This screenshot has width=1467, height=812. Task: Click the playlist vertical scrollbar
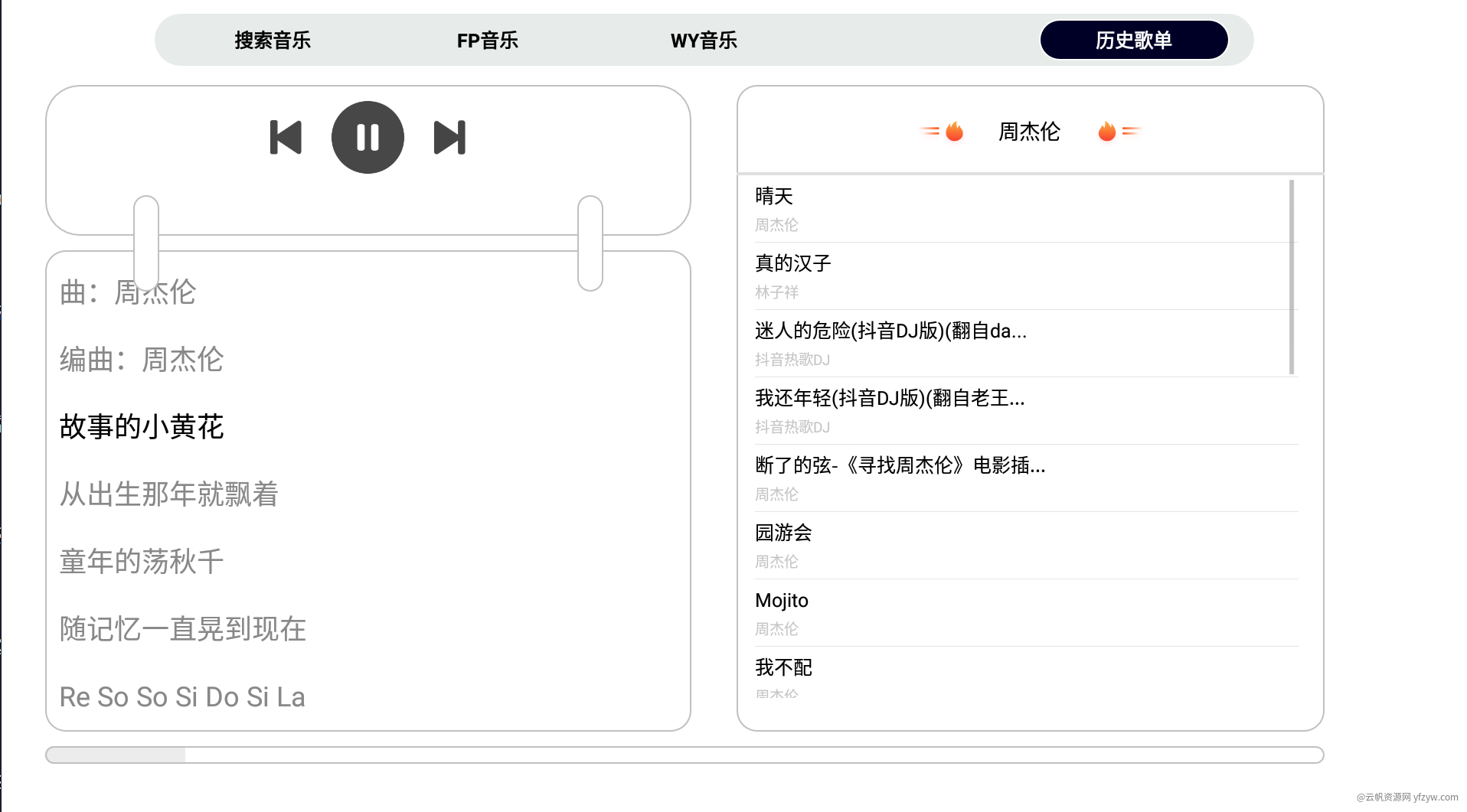point(1292,277)
